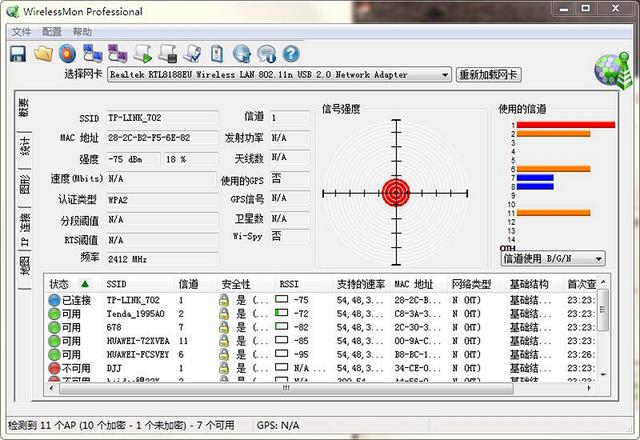
Task: Open the 选择网卡 adapter dropdown
Action: tap(279, 75)
